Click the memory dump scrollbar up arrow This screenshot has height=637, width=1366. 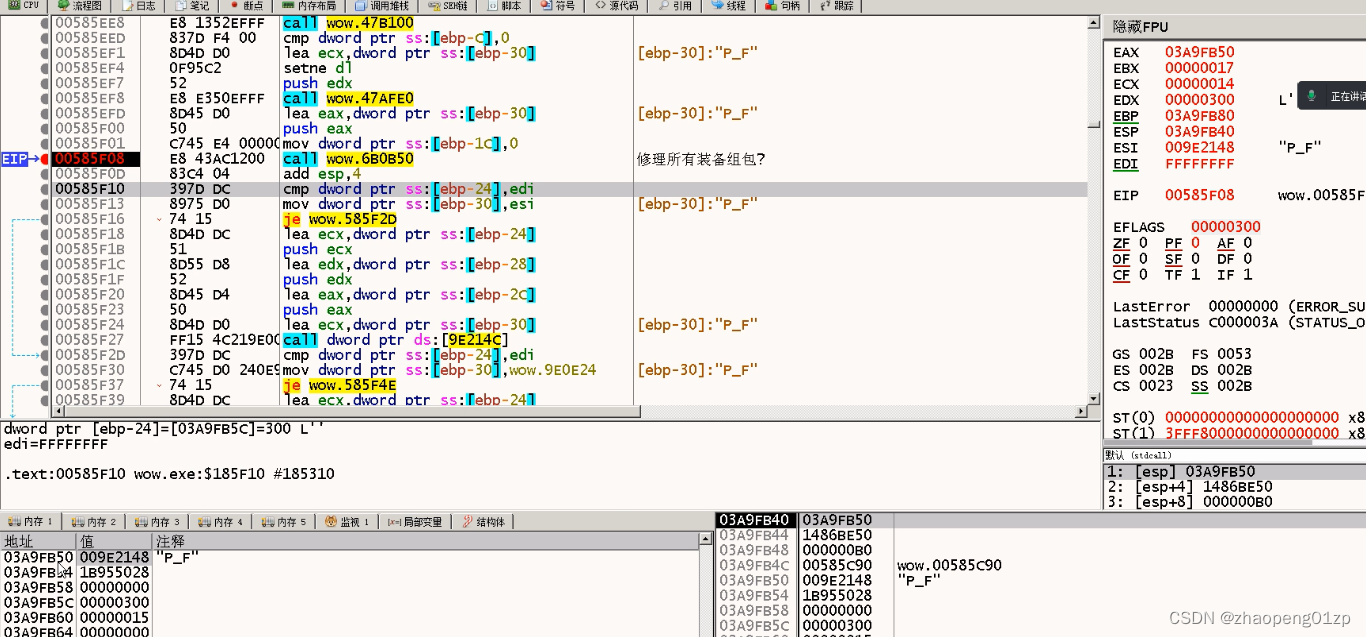(704, 540)
